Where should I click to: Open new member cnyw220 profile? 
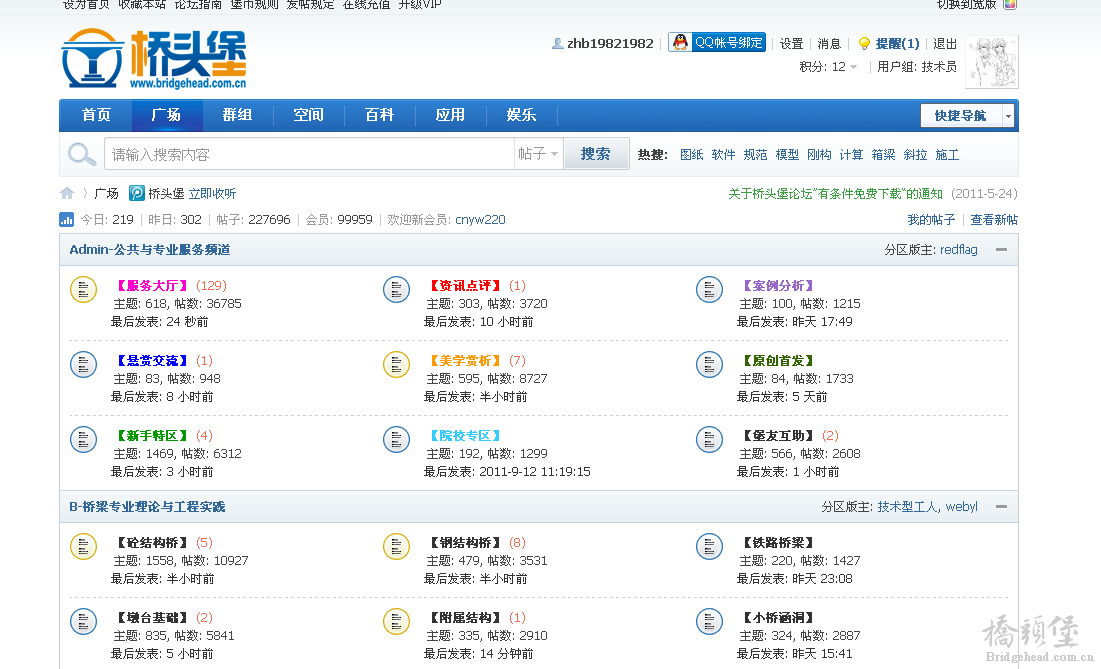click(x=480, y=220)
